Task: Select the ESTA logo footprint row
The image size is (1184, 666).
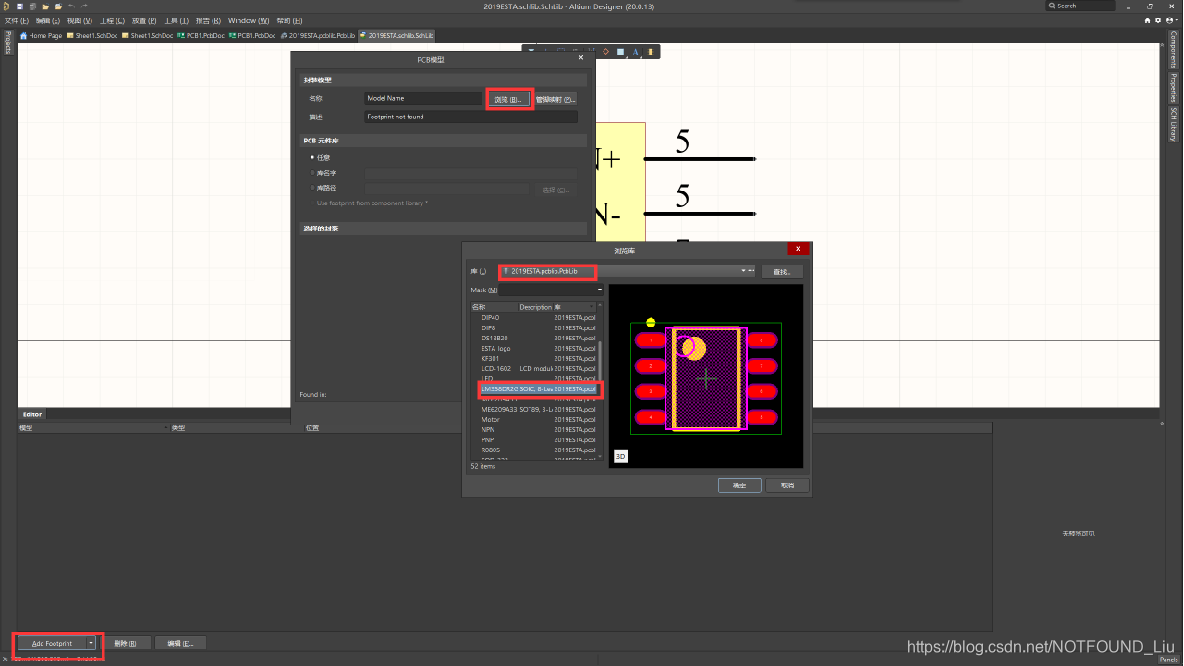Action: [x=535, y=349]
